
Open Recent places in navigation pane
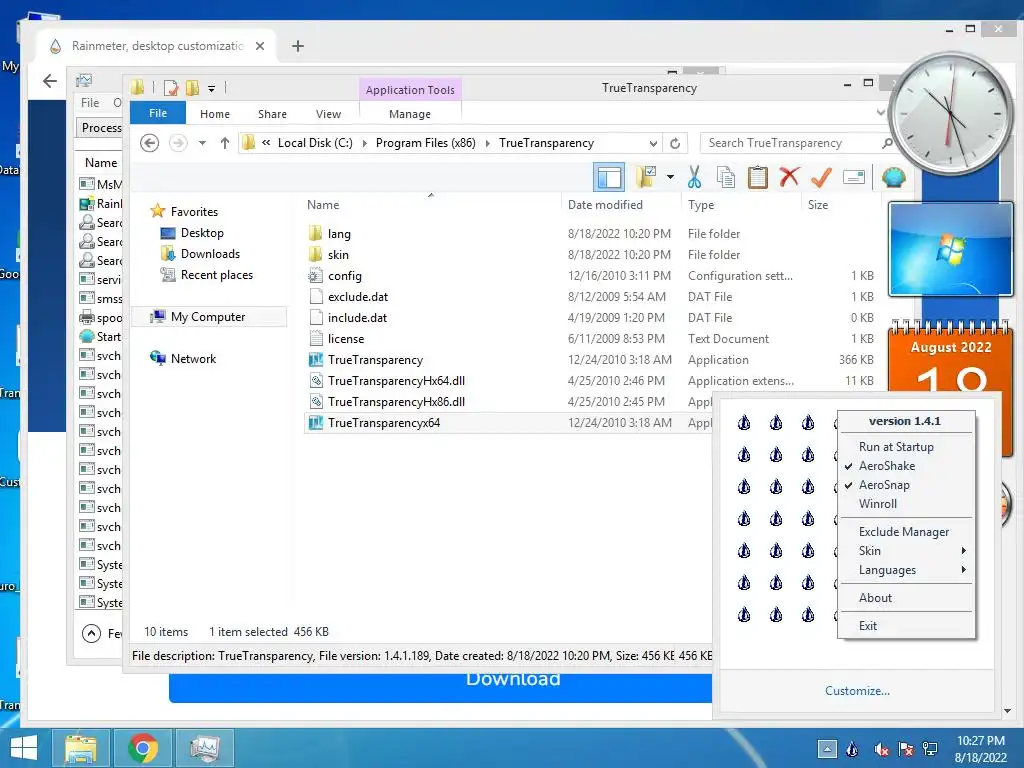coord(216,275)
